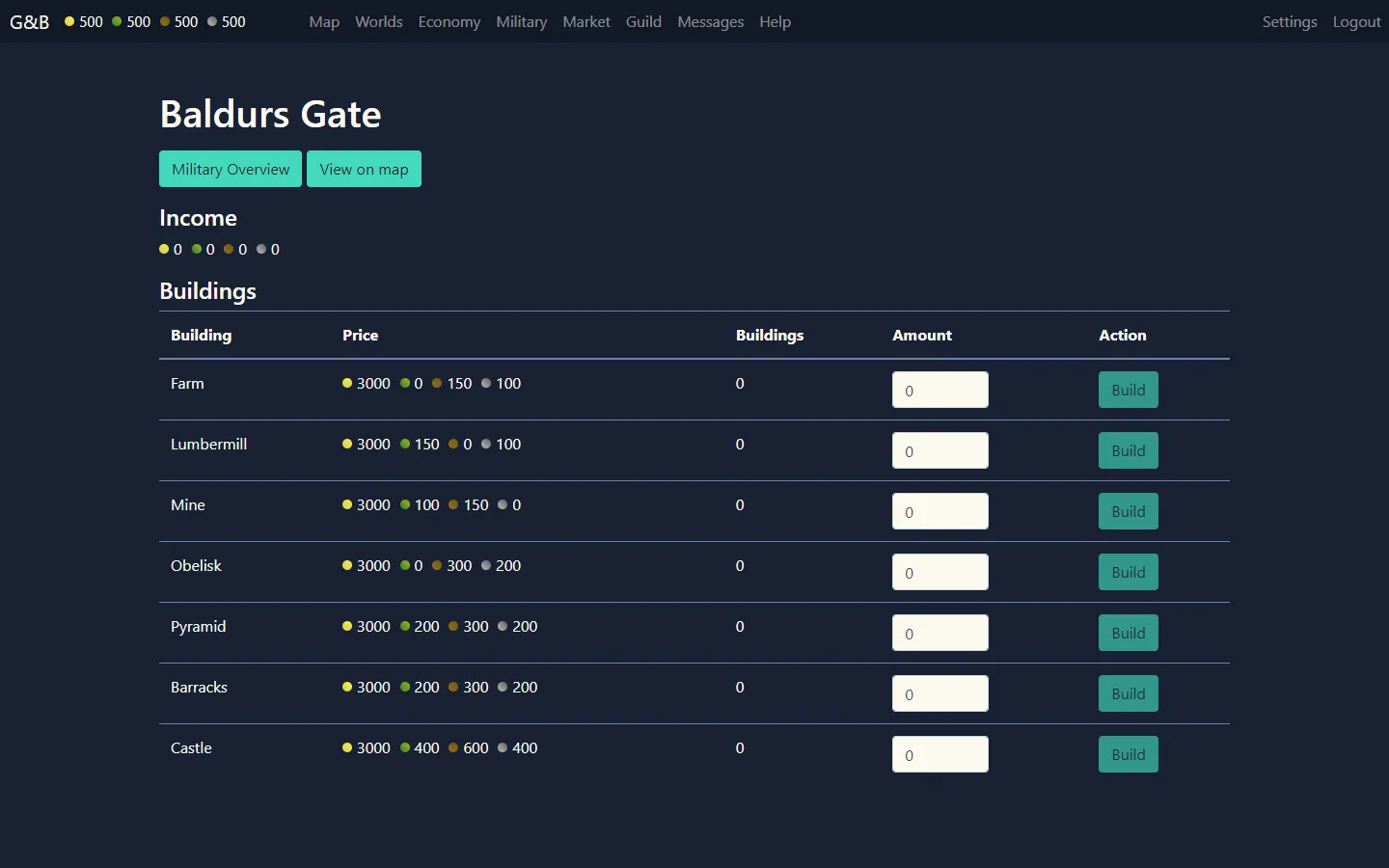Image resolution: width=1389 pixels, height=868 pixels.
Task: Open Settings in the top right
Action: pos(1289,21)
